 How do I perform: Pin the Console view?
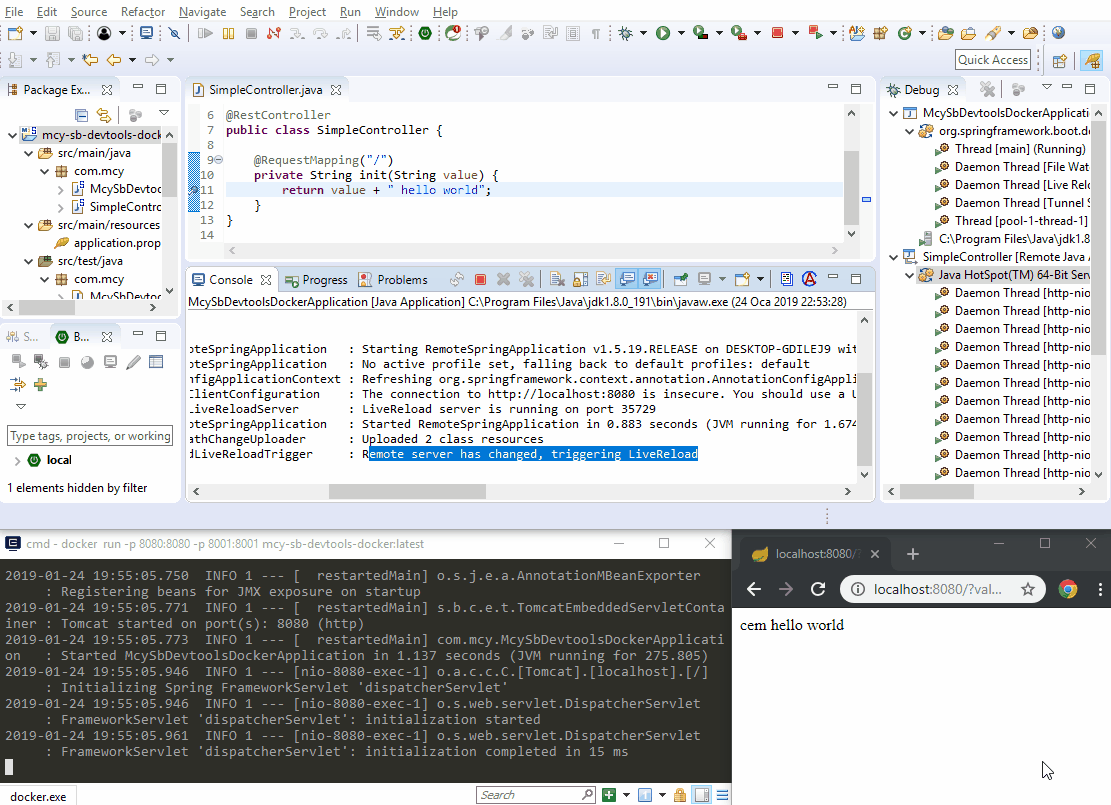click(680, 279)
